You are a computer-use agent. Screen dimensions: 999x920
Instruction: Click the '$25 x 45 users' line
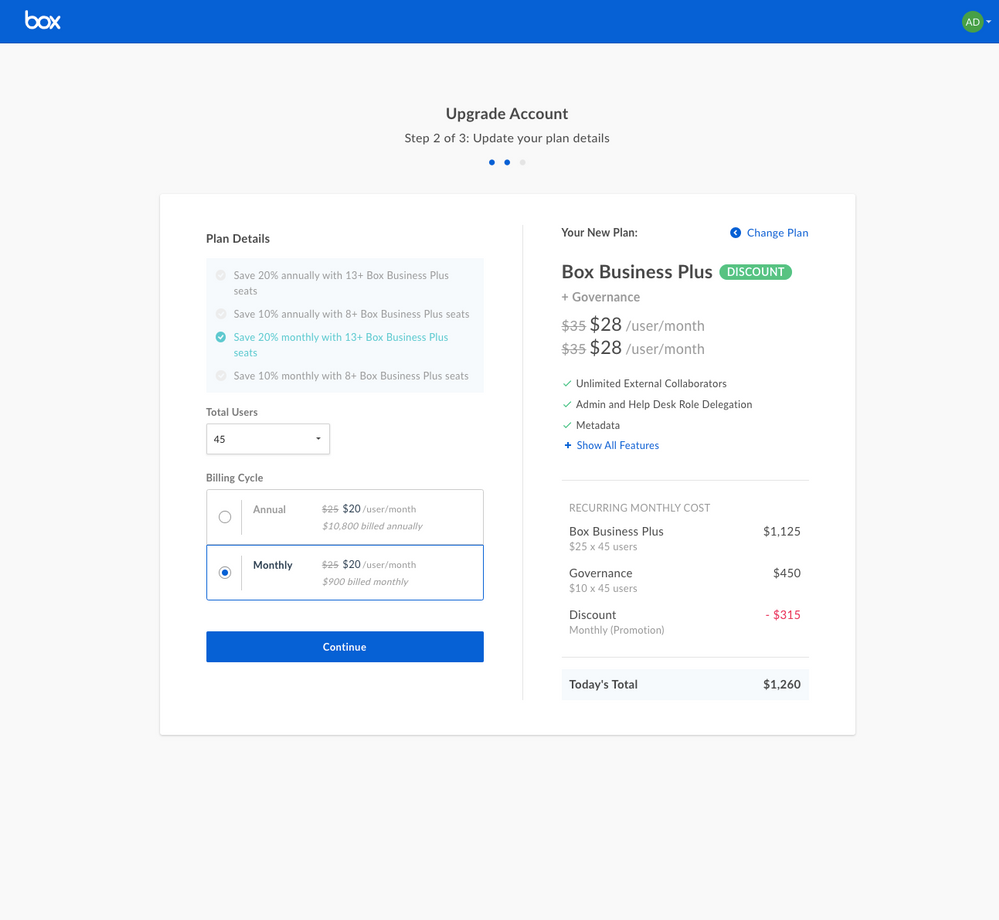click(603, 547)
